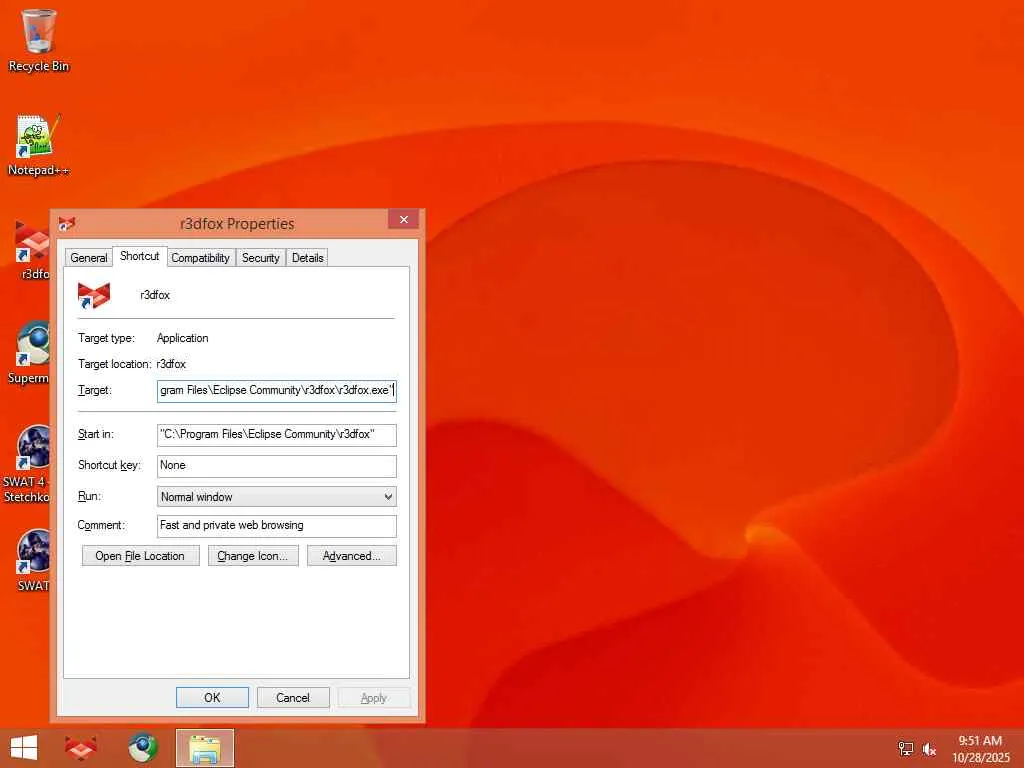
Task: Switch to the General tab
Action: 89,258
